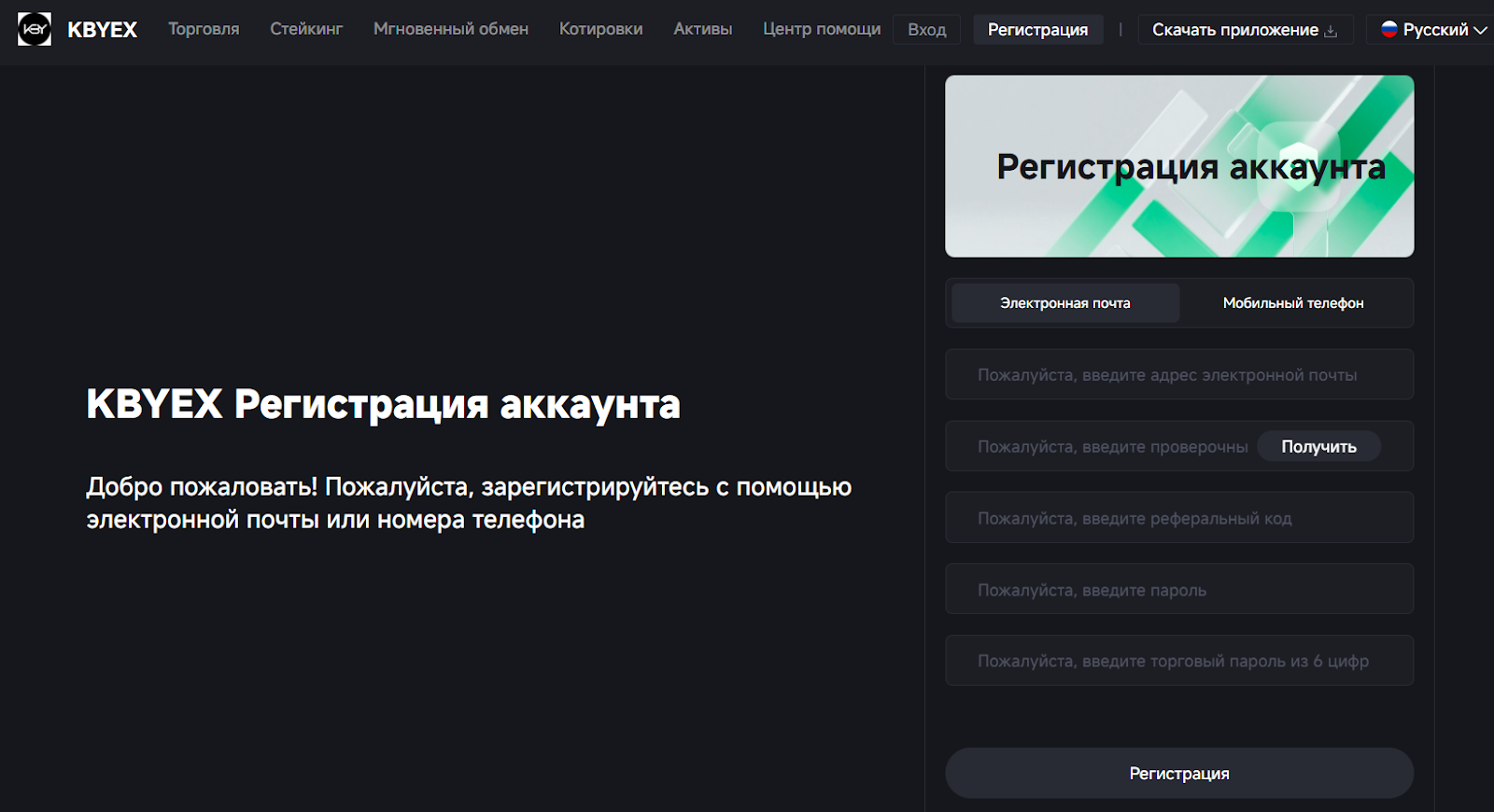Open the Торговля menu
Image resolution: width=1494 pixels, height=812 pixels.
pyautogui.click(x=204, y=29)
